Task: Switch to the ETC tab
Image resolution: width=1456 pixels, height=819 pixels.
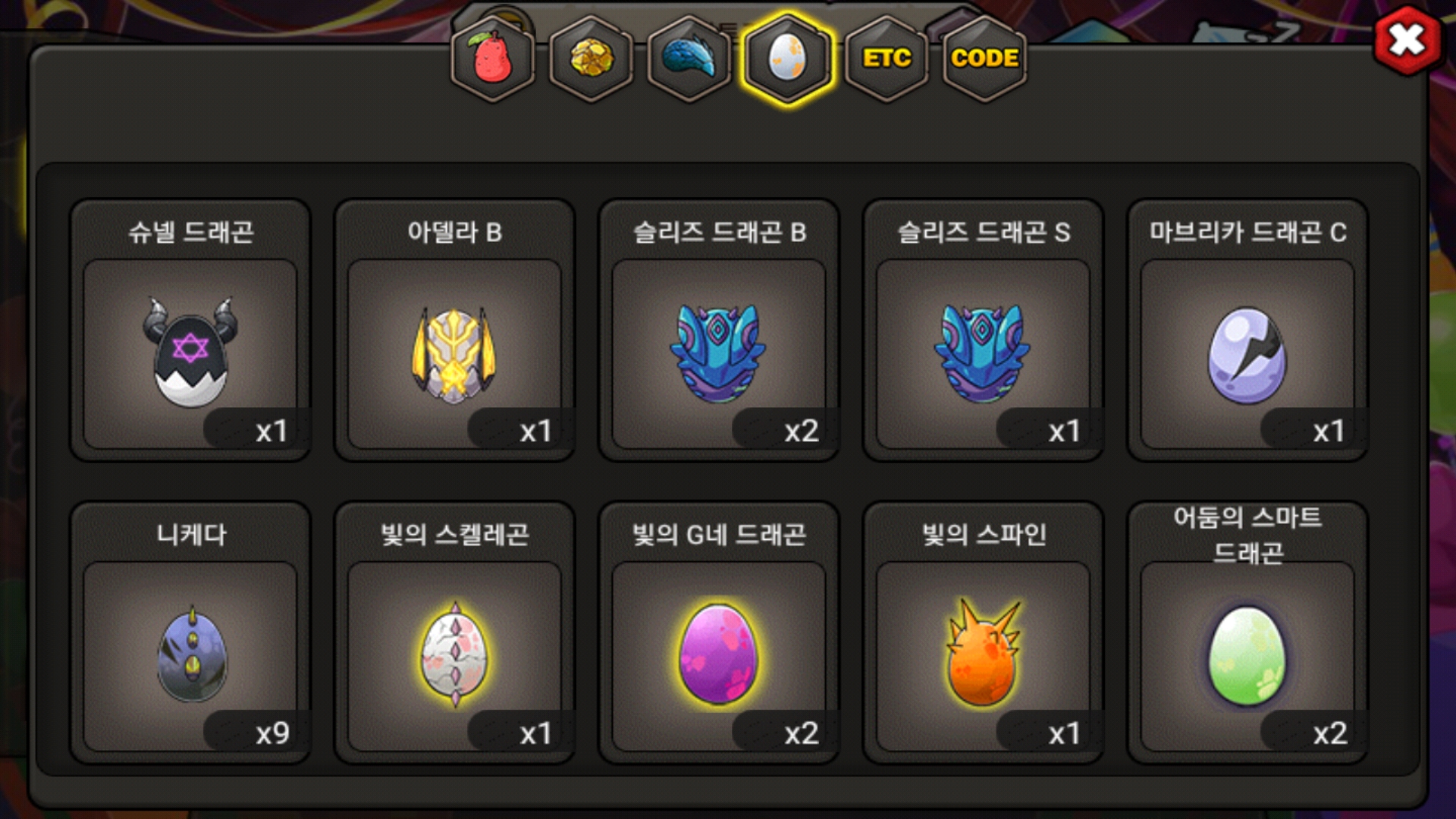Action: [886, 58]
